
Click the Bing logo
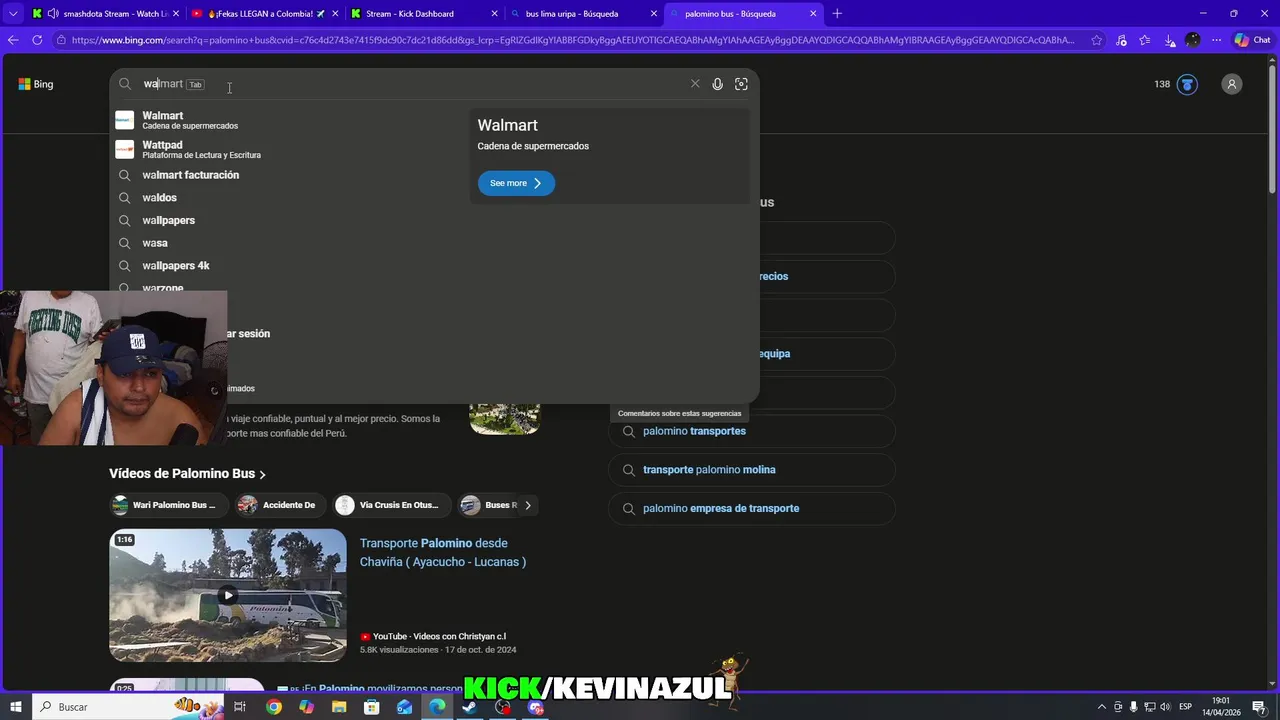36,84
